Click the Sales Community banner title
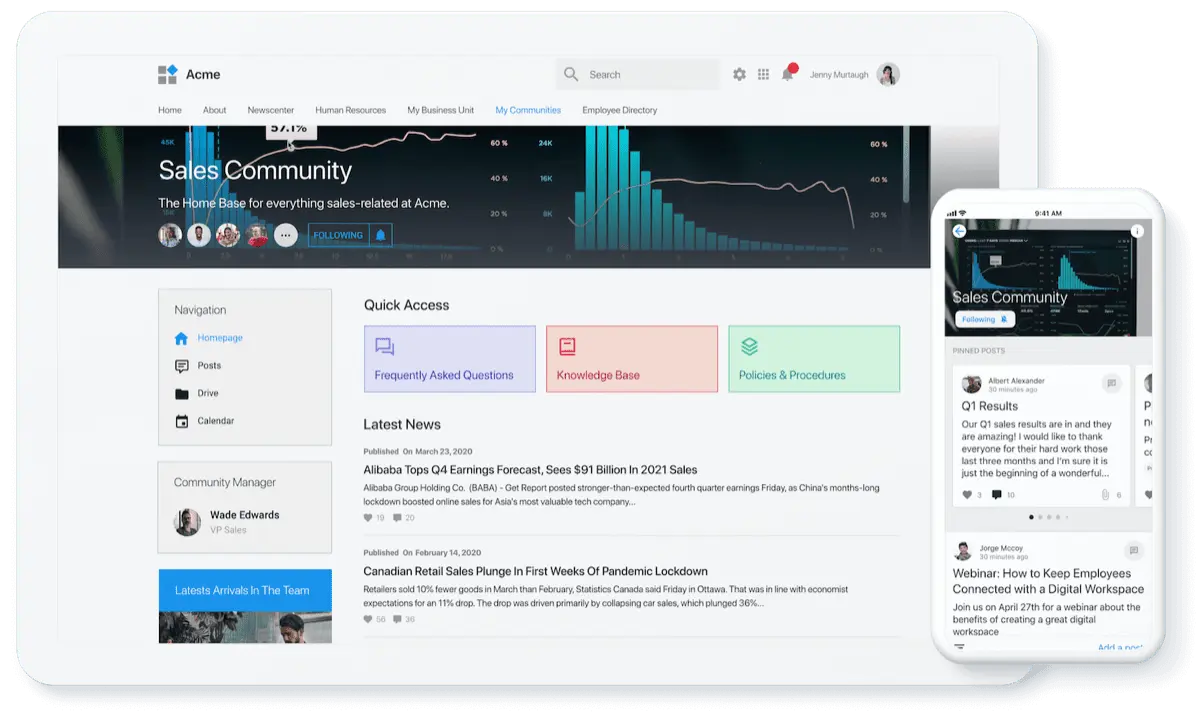The width and height of the screenshot is (1200, 716). point(255,170)
